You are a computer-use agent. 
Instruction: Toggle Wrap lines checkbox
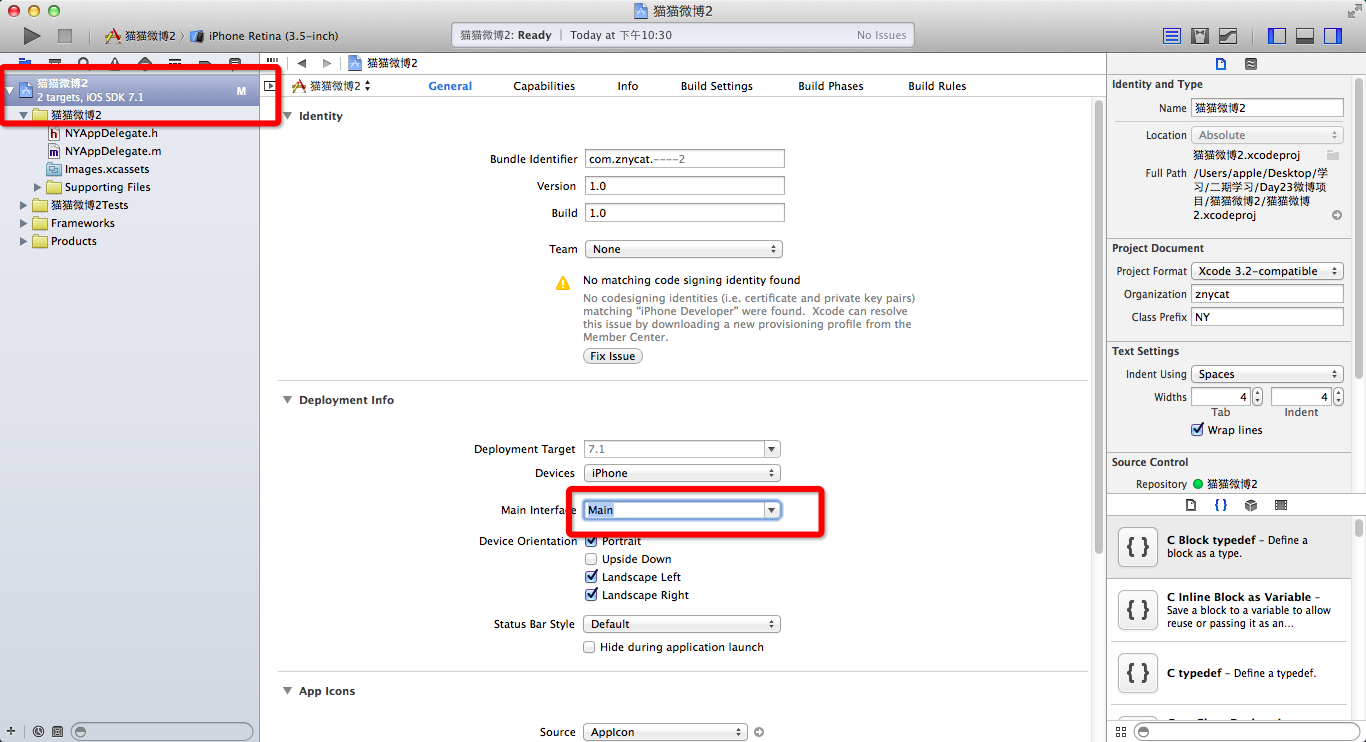[1197, 430]
